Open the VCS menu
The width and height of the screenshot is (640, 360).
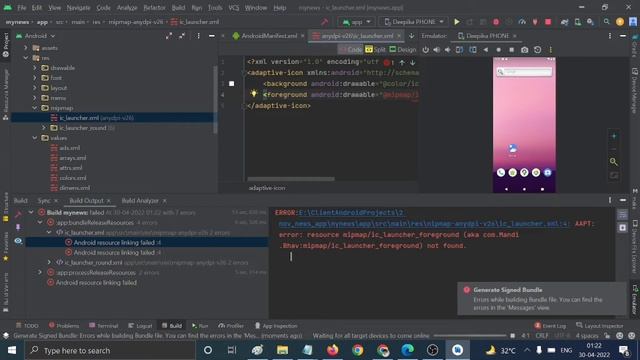(234, 8)
